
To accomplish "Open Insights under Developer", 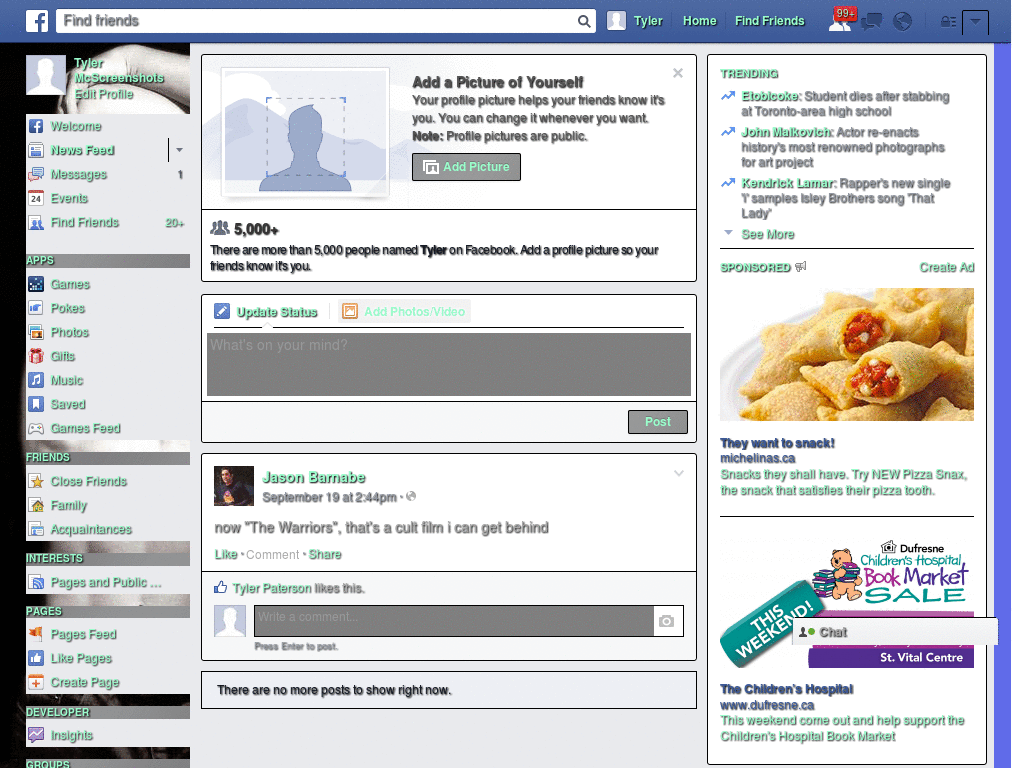I will 72,735.
